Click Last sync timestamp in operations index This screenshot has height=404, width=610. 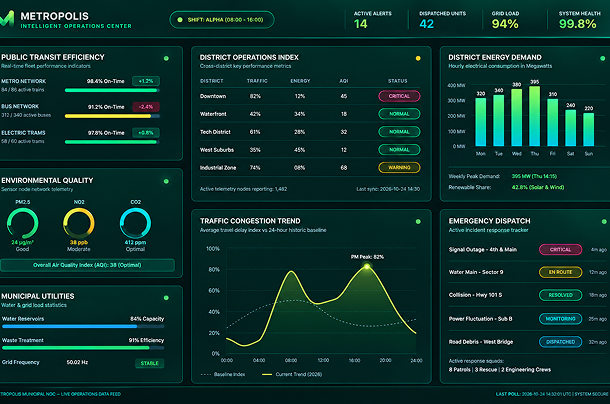(388, 189)
